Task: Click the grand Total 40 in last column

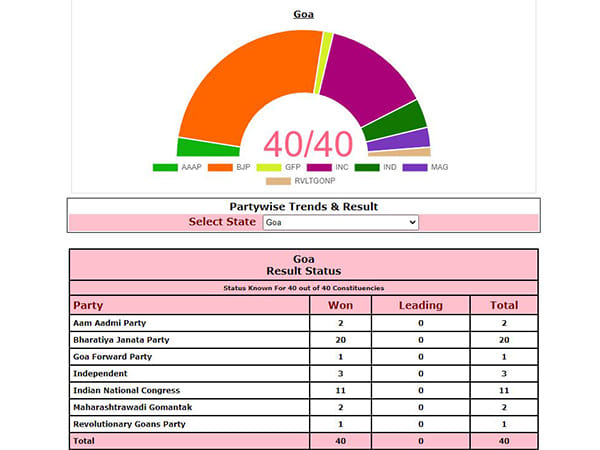Action: (x=504, y=441)
